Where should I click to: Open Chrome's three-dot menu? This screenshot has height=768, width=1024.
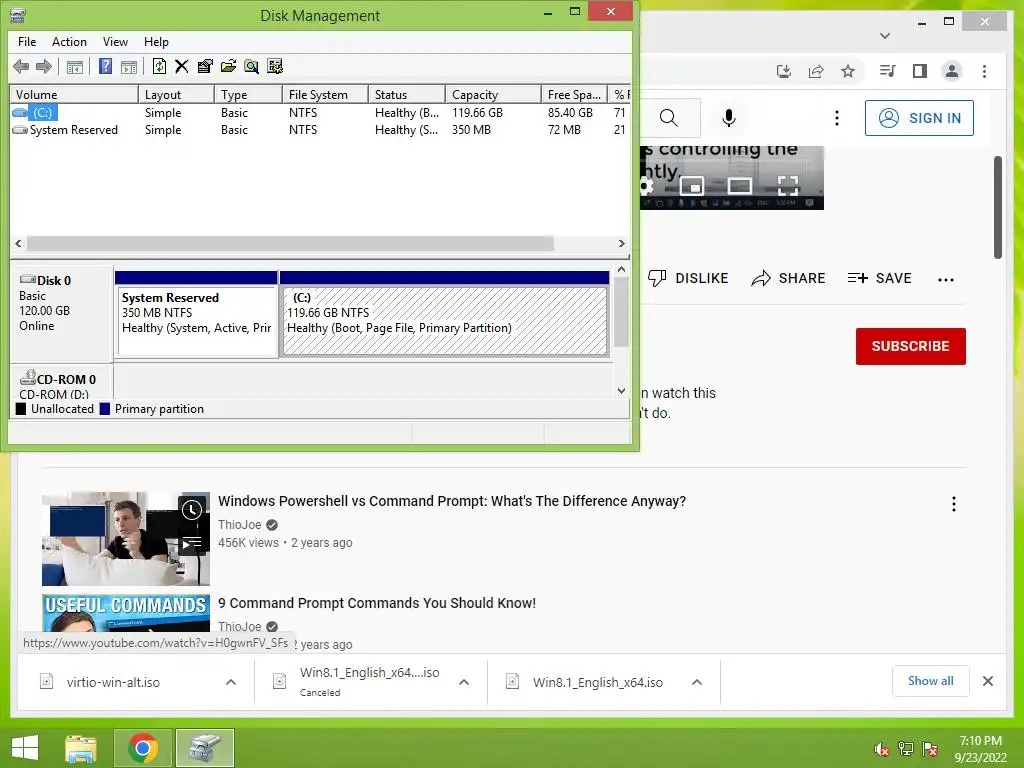[984, 71]
